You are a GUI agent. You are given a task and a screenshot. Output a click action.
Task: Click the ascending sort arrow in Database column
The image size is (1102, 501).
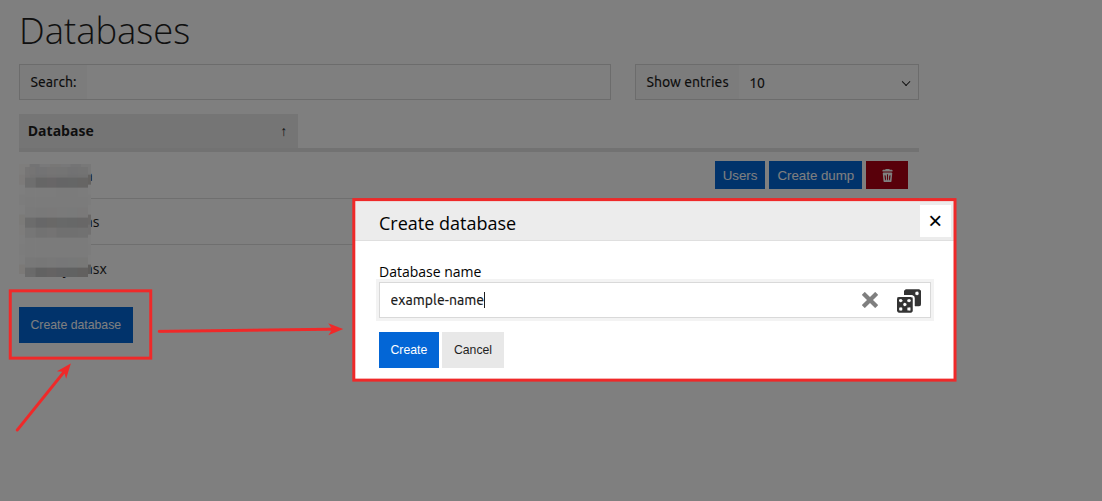283,131
